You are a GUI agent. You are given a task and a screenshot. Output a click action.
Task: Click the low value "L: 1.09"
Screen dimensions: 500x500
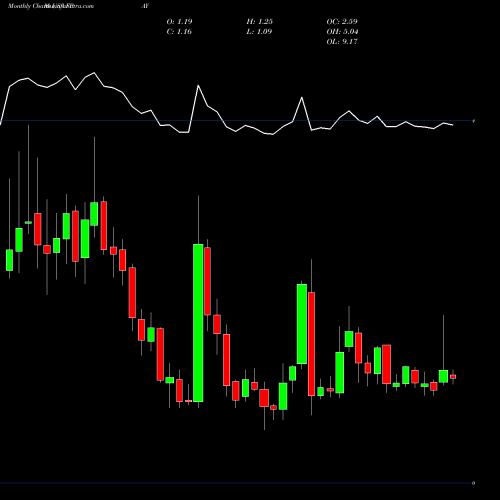[x=259, y=32]
